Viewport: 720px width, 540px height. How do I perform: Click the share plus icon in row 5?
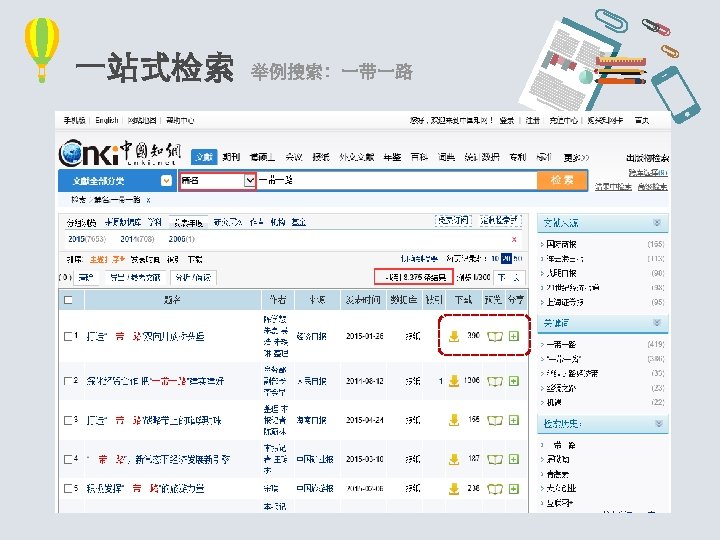[x=514, y=489]
